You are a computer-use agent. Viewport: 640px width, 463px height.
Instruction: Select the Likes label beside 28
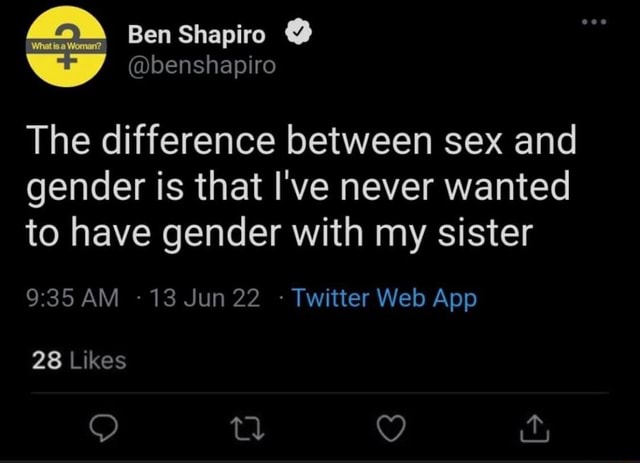tap(98, 361)
